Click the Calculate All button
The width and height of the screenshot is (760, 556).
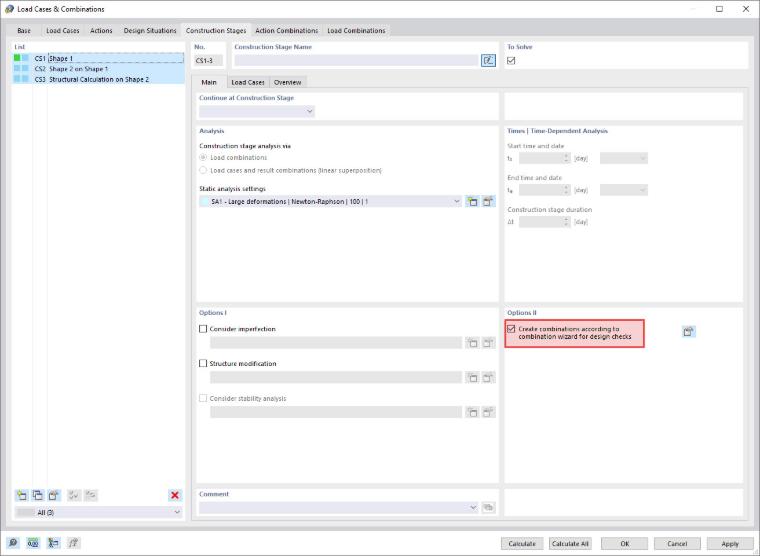(x=570, y=543)
